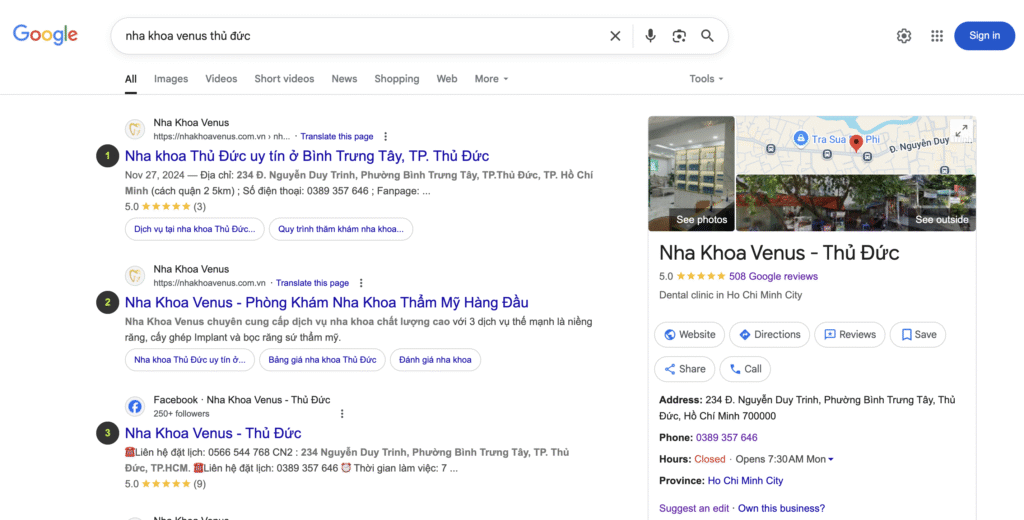Switch to the Images tab
The image size is (1024, 520).
(171, 78)
